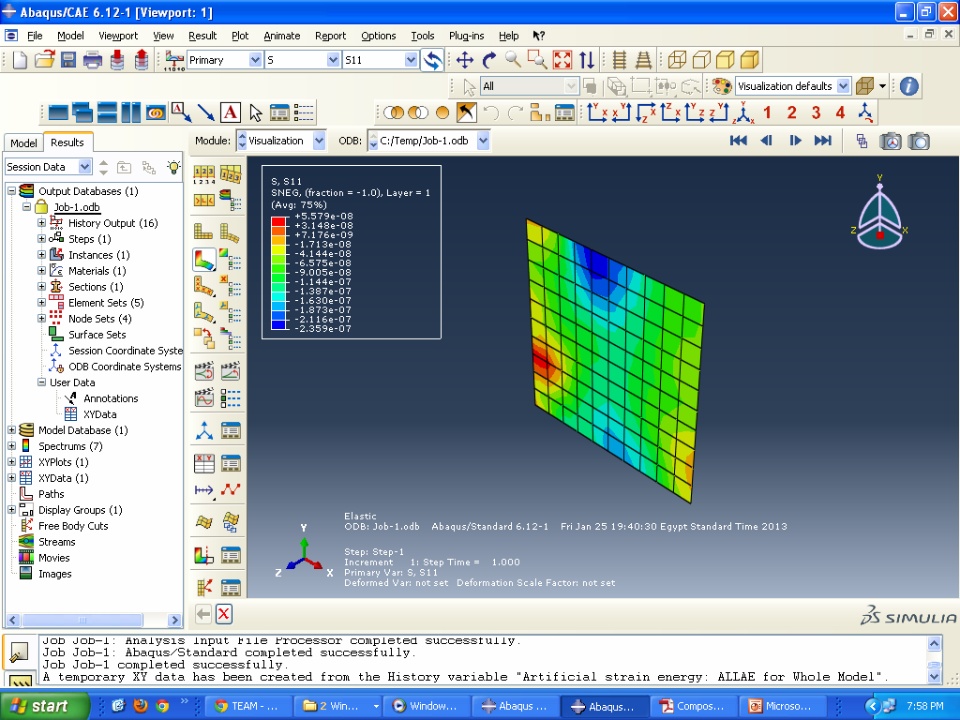The width and height of the screenshot is (960, 720).
Task: Click the Open file folder icon
Action: 44,60
